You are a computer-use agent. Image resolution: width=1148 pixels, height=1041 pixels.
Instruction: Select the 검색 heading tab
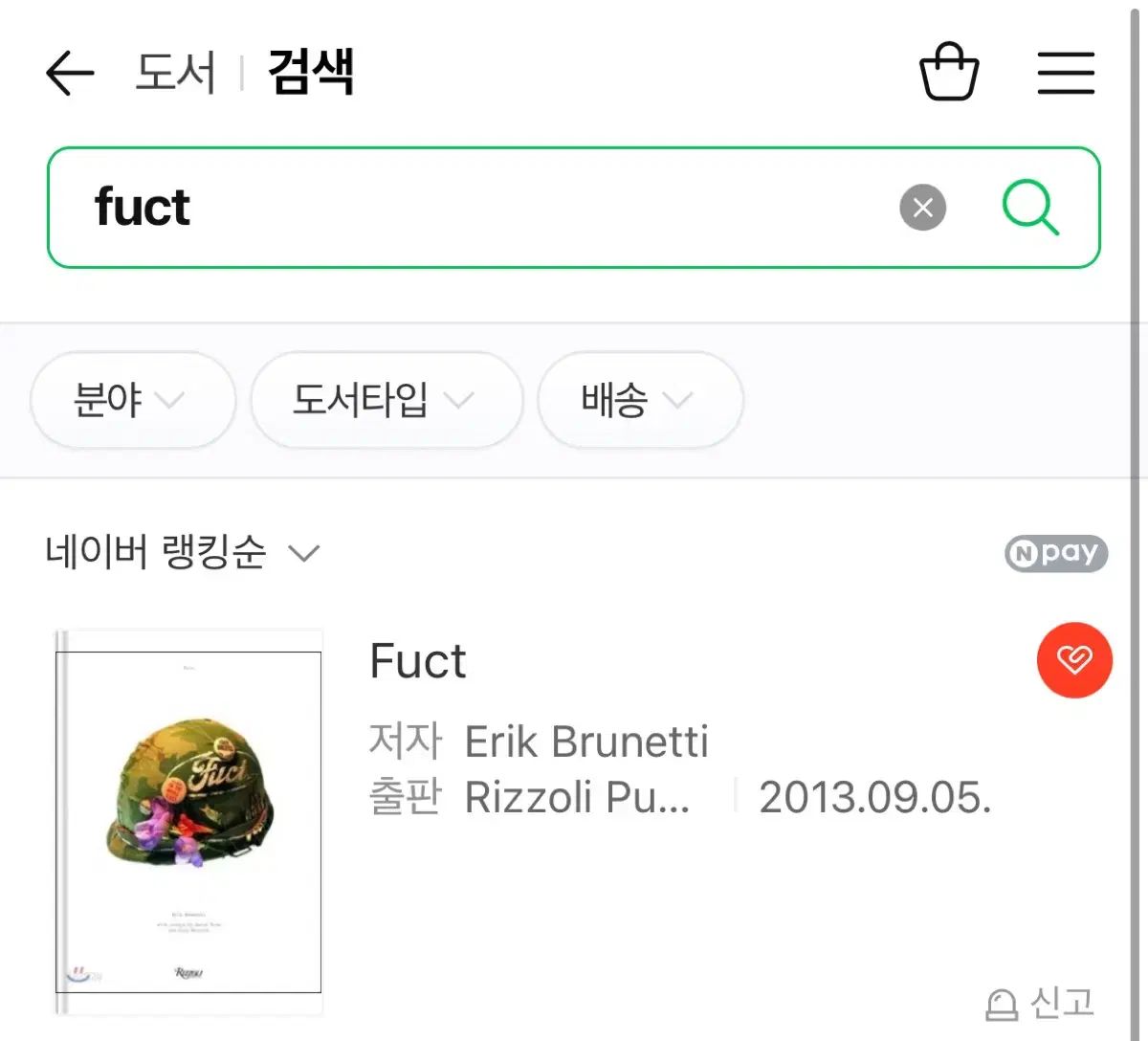tap(311, 73)
